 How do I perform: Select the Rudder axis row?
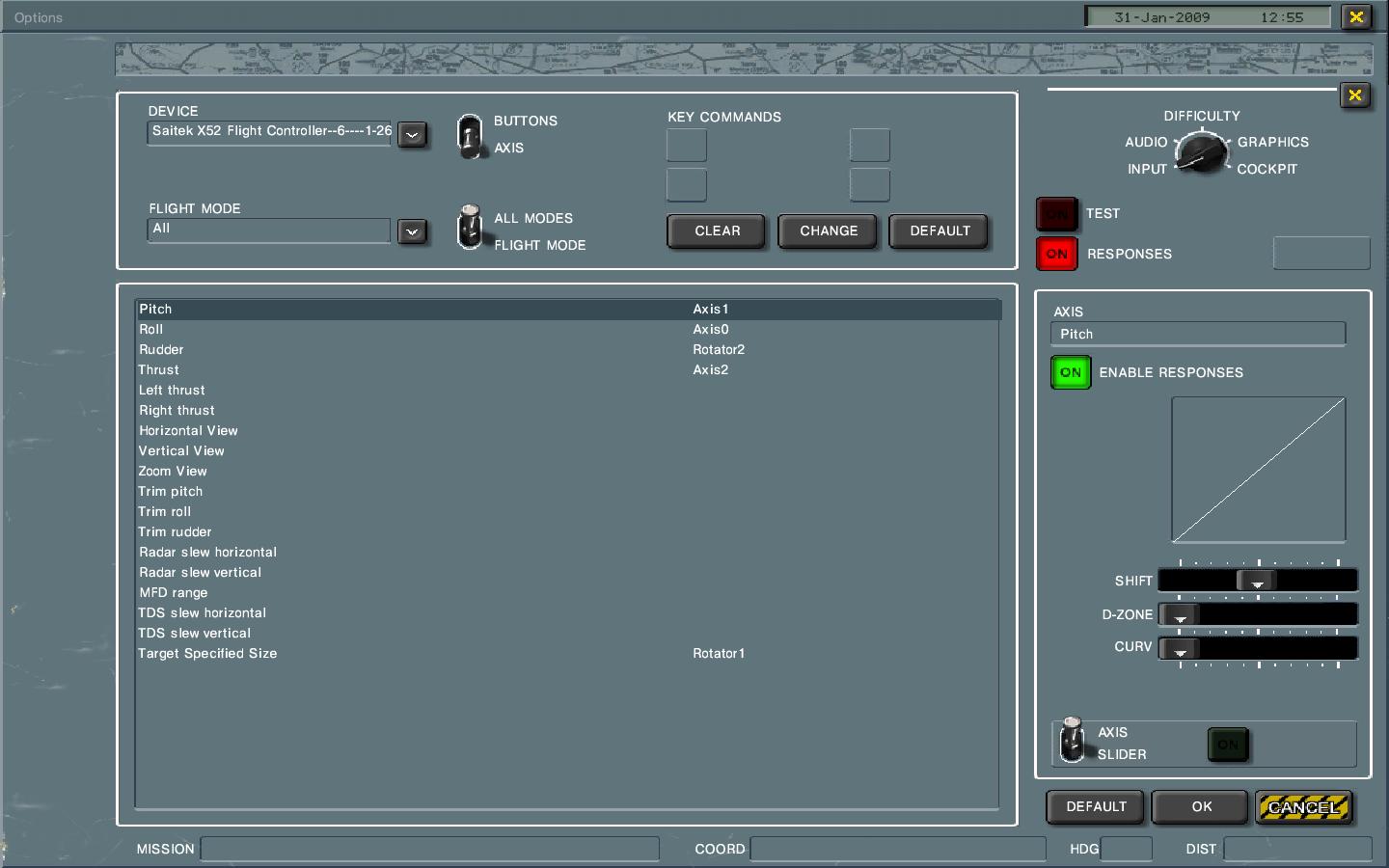point(568,350)
